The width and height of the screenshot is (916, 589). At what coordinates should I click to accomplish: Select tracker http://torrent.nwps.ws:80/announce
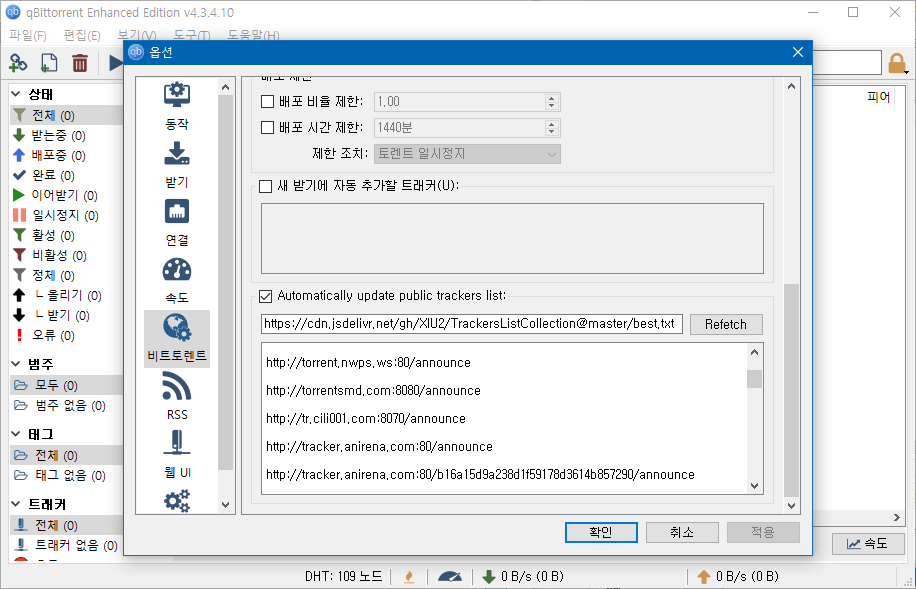click(368, 363)
